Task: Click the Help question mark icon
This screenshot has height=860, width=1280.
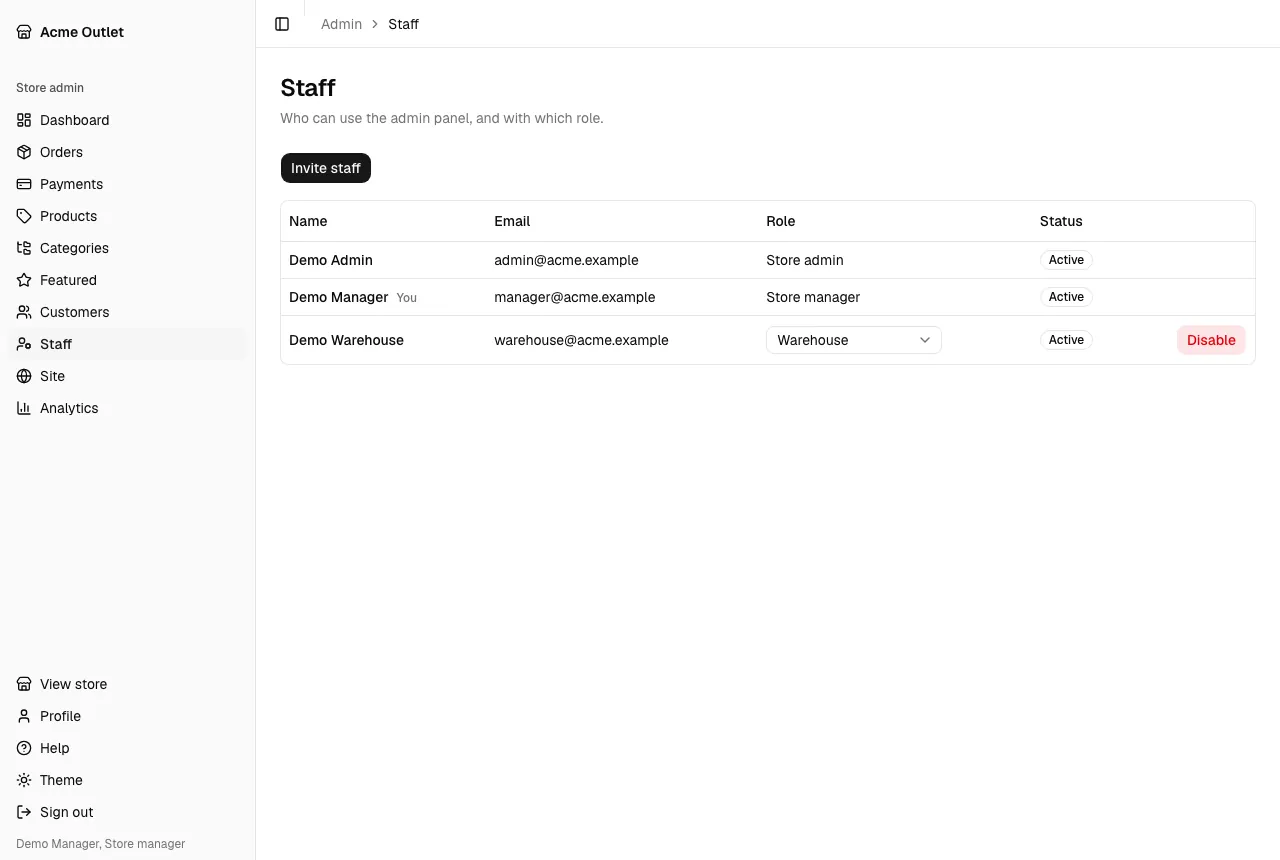Action: [x=24, y=748]
